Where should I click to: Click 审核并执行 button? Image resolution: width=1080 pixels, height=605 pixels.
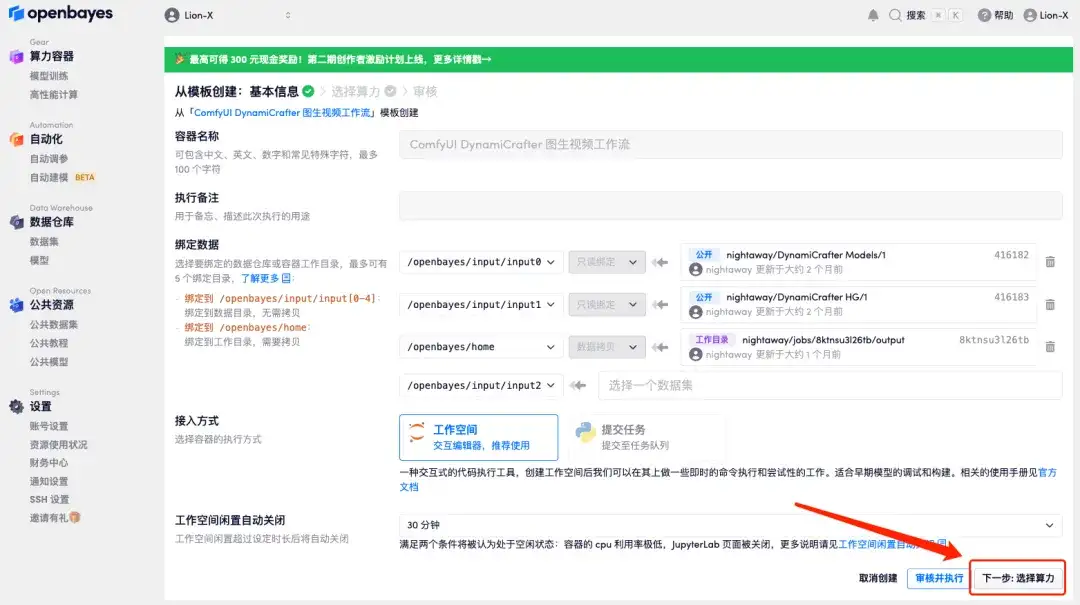click(x=939, y=578)
